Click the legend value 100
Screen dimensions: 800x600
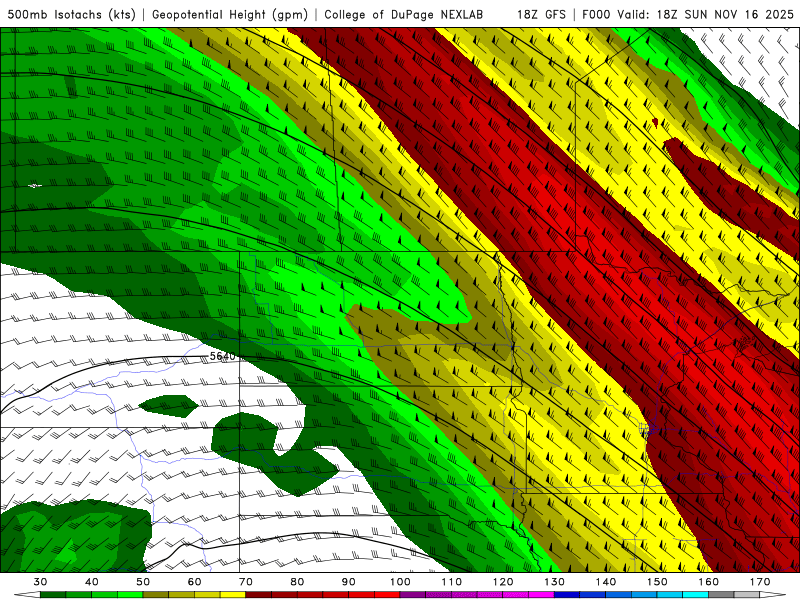(401, 582)
